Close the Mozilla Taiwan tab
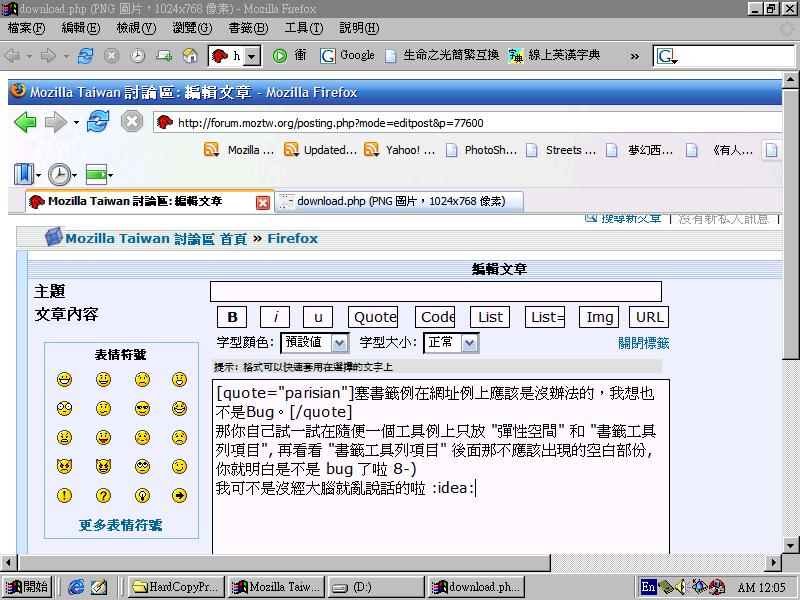Screen dimensions: 800x600 (263, 202)
